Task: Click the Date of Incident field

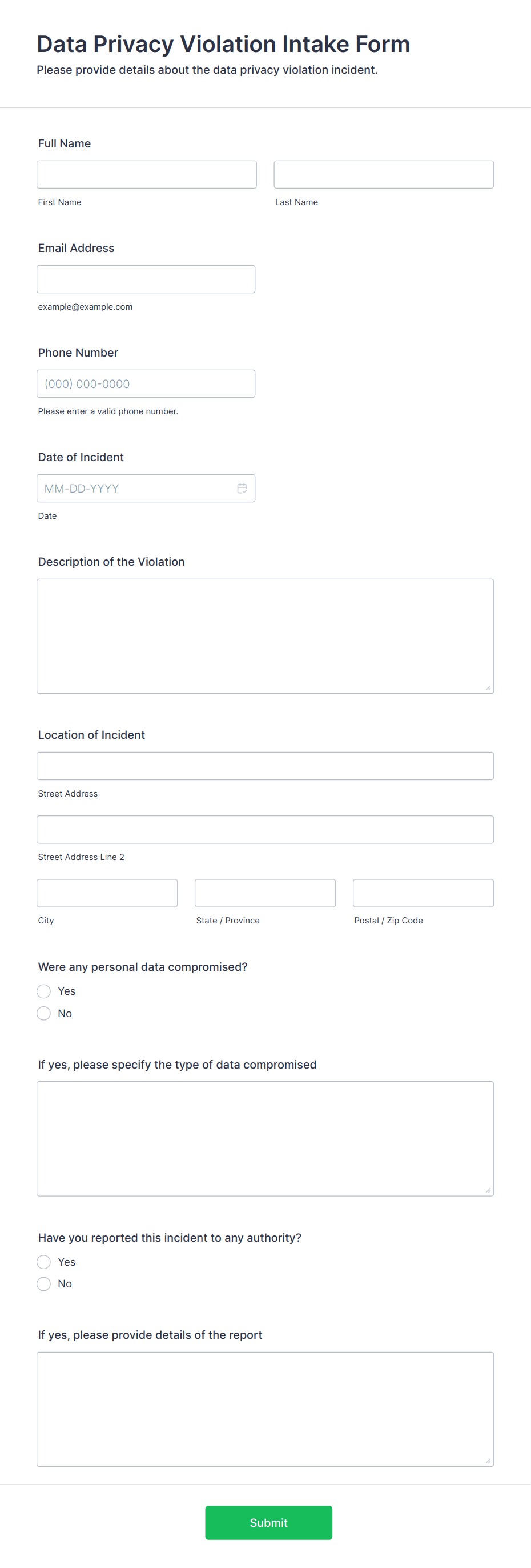Action: [134, 487]
